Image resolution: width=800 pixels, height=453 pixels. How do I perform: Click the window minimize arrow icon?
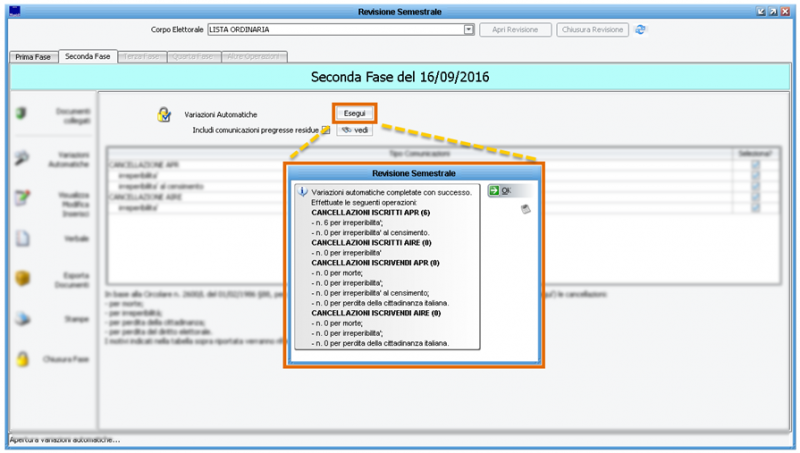(761, 11)
